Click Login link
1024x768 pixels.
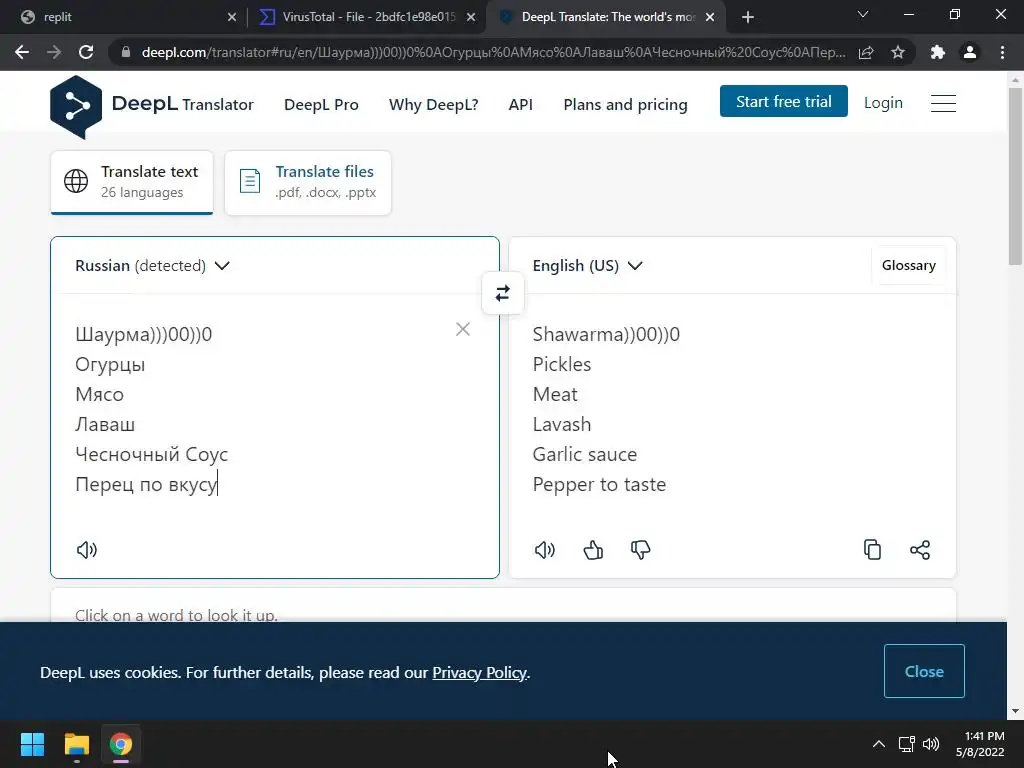point(883,103)
